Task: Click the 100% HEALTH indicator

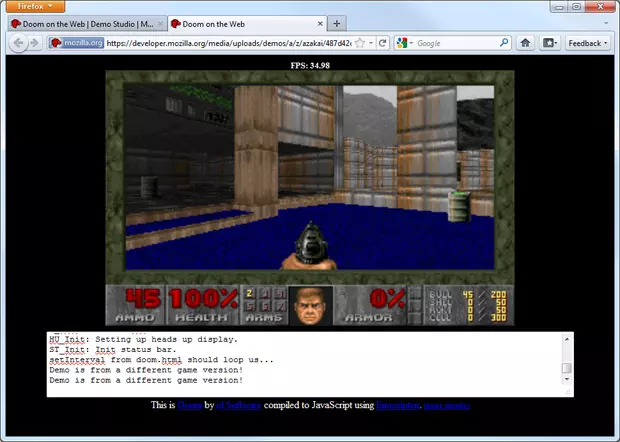Action: pyautogui.click(x=202, y=305)
